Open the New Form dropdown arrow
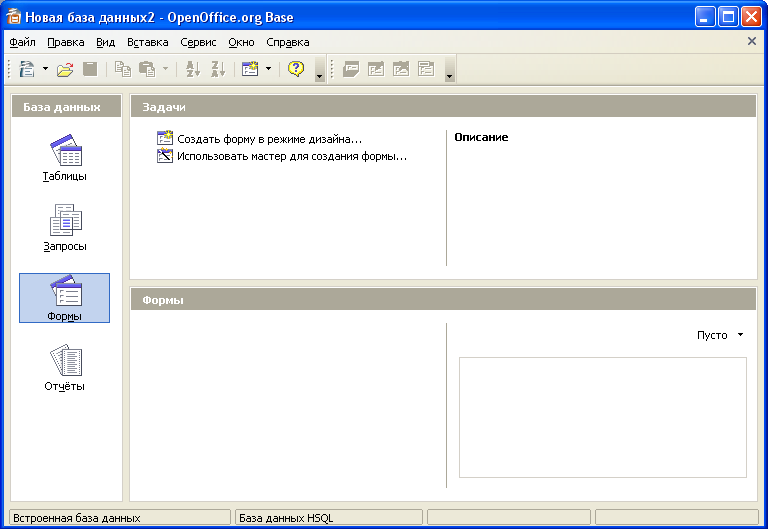768x529 pixels. 268,69
